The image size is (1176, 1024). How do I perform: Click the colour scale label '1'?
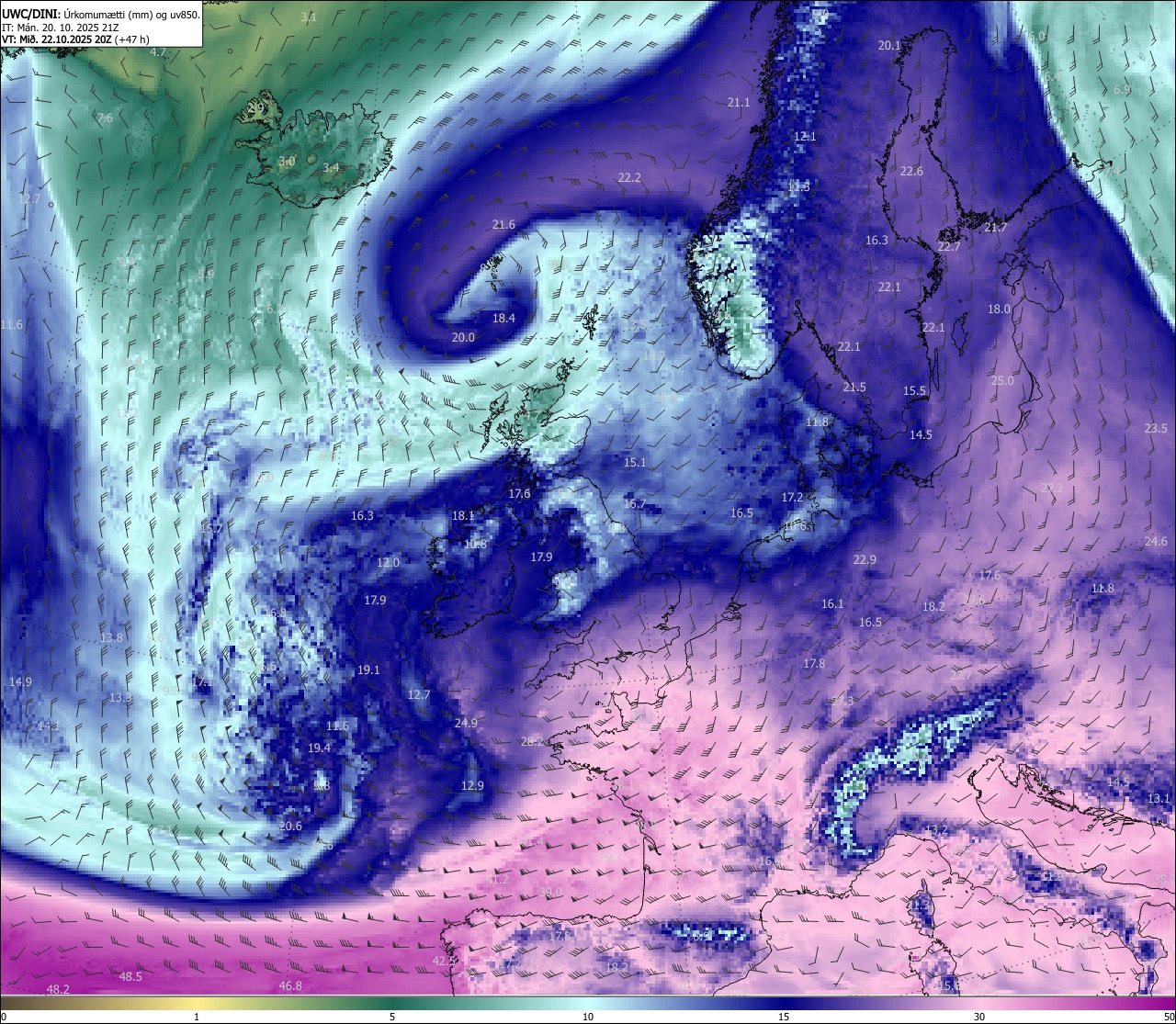click(x=197, y=1016)
